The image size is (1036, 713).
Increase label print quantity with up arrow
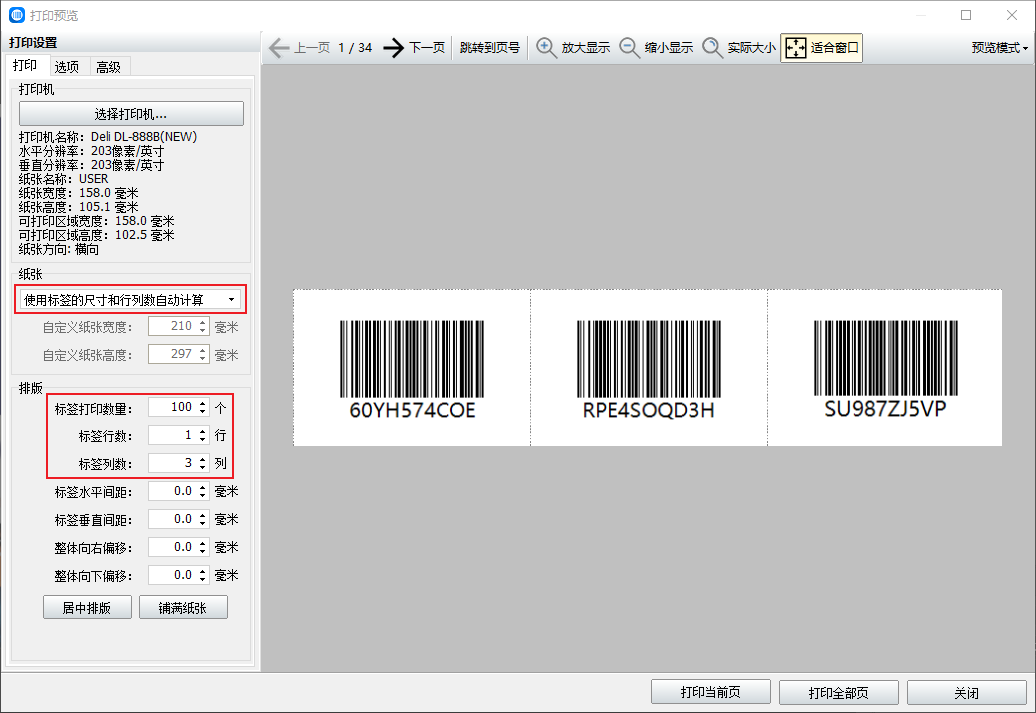[203, 403]
